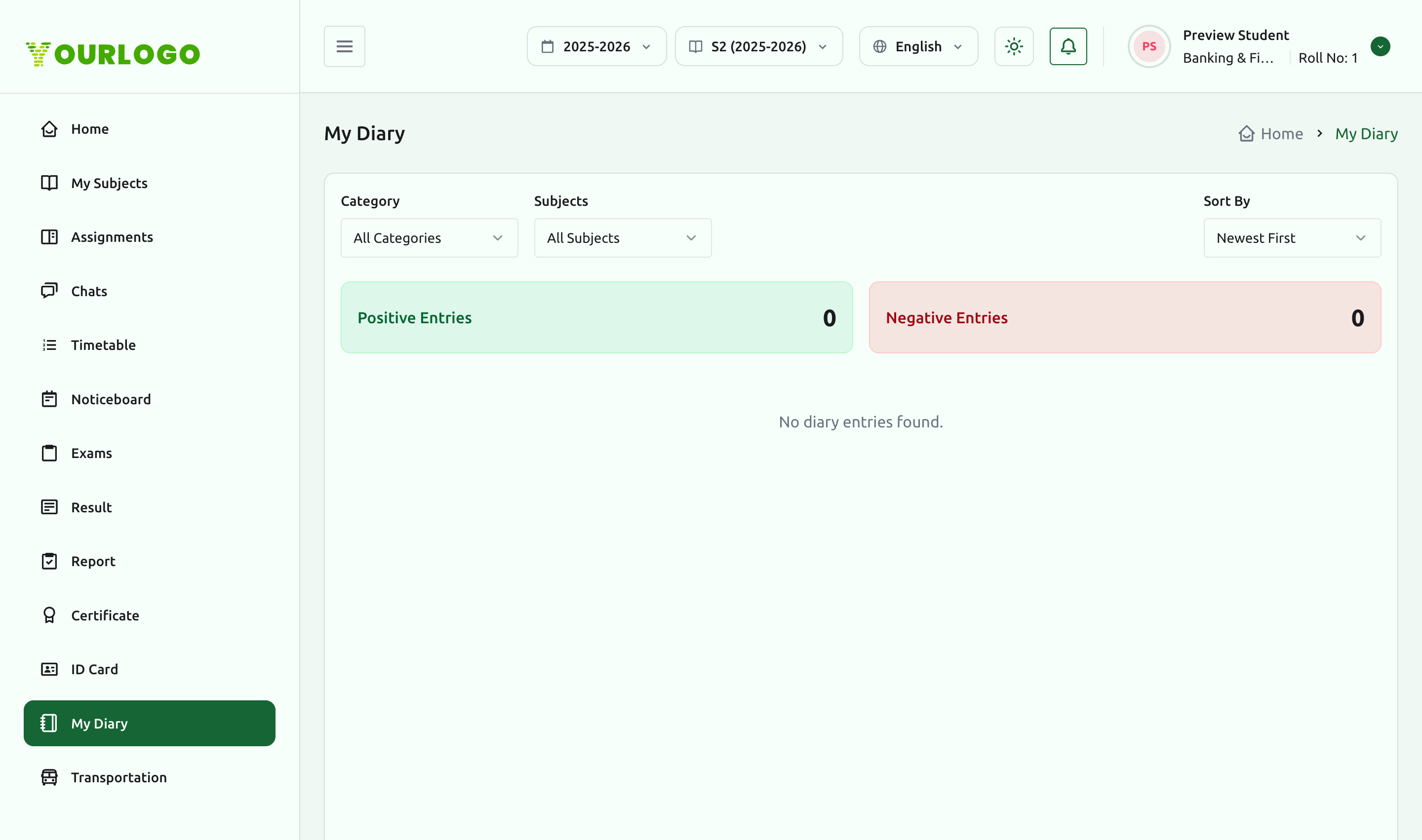Click the My Diary page heading
This screenshot has height=840, width=1422.
pyautogui.click(x=365, y=134)
